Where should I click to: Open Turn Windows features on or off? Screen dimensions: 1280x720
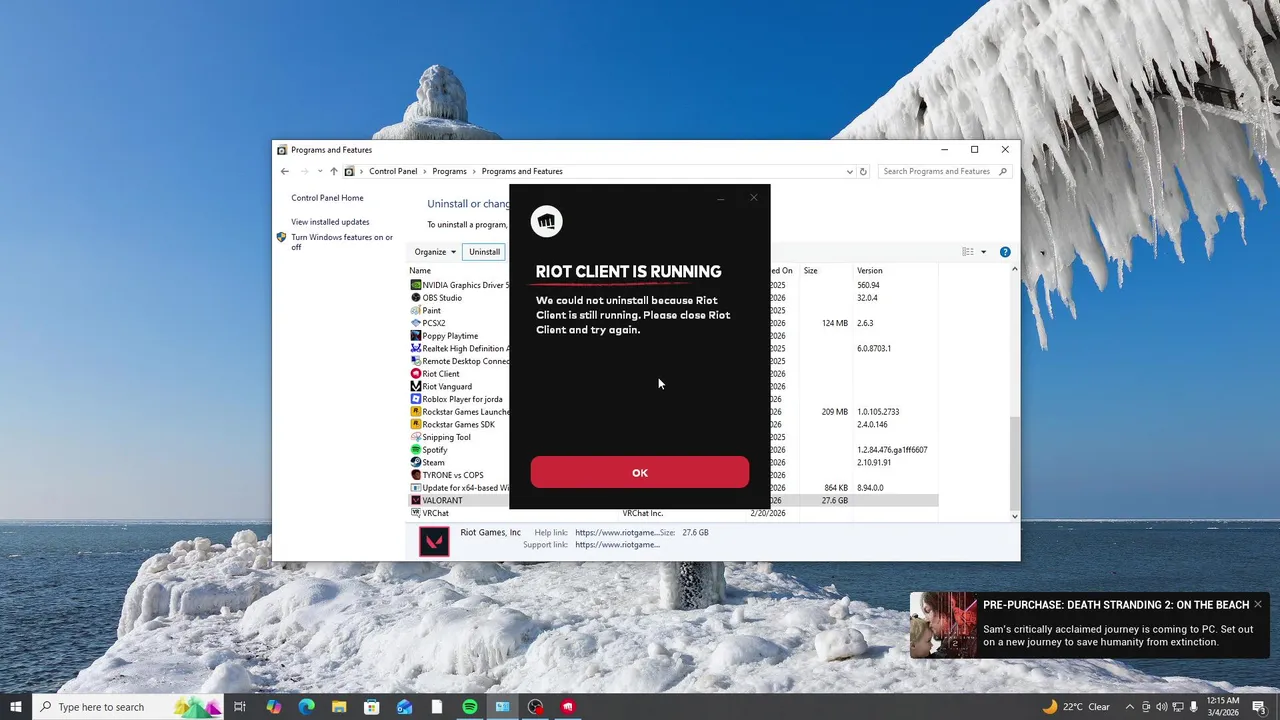342,242
